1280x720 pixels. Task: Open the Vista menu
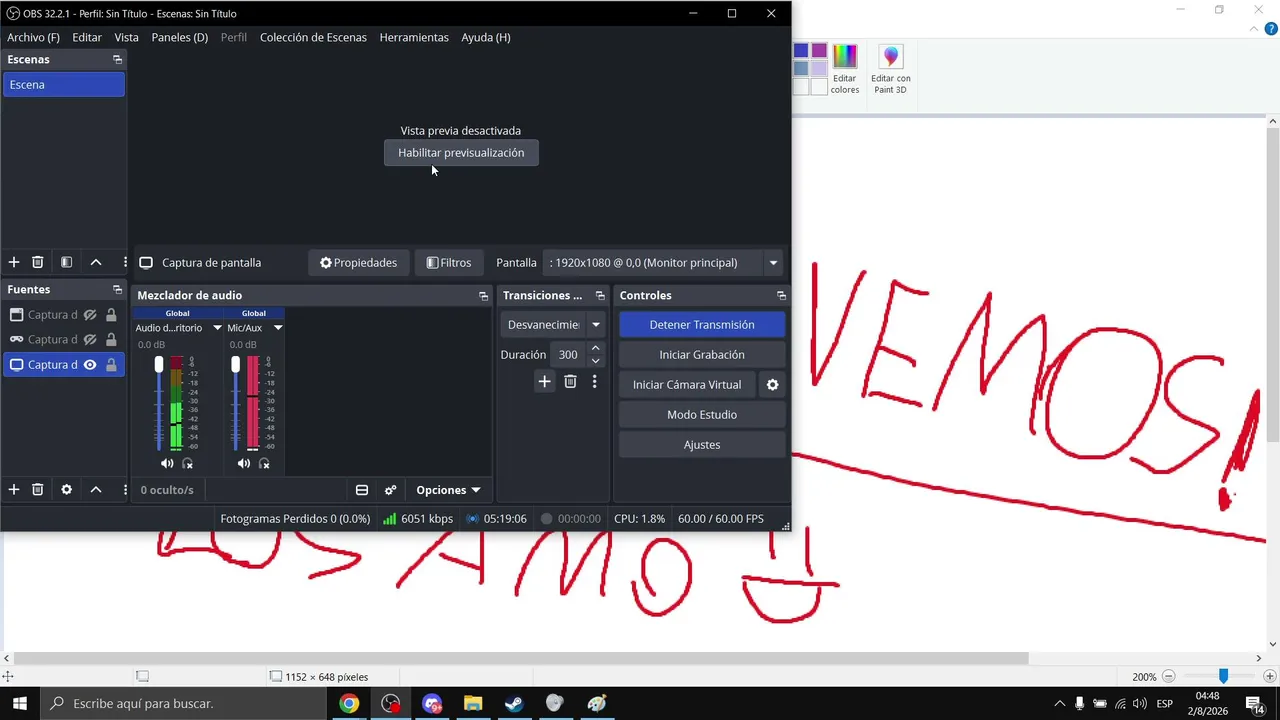126,37
